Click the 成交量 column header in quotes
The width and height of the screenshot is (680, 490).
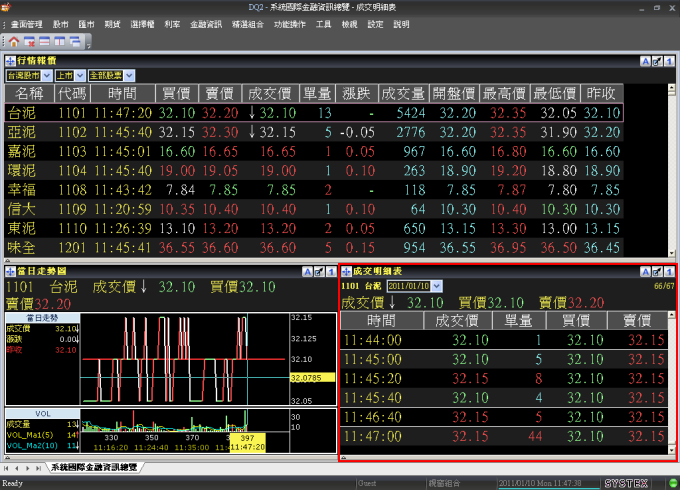403,93
